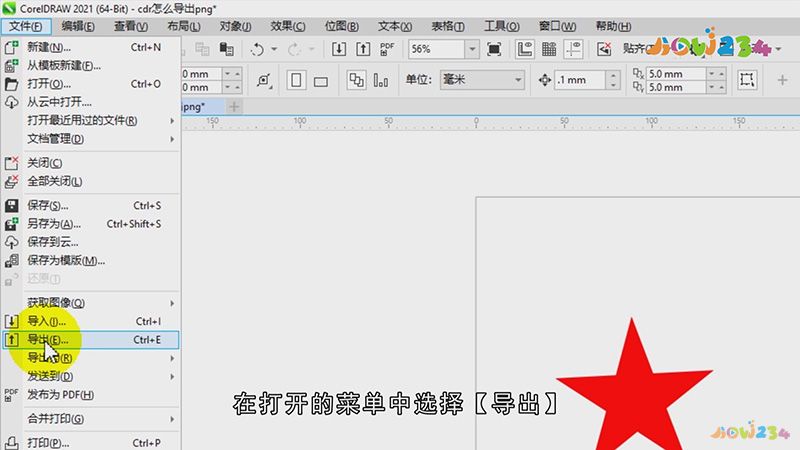Click the nudge distance stepper arrows

(x=613, y=80)
